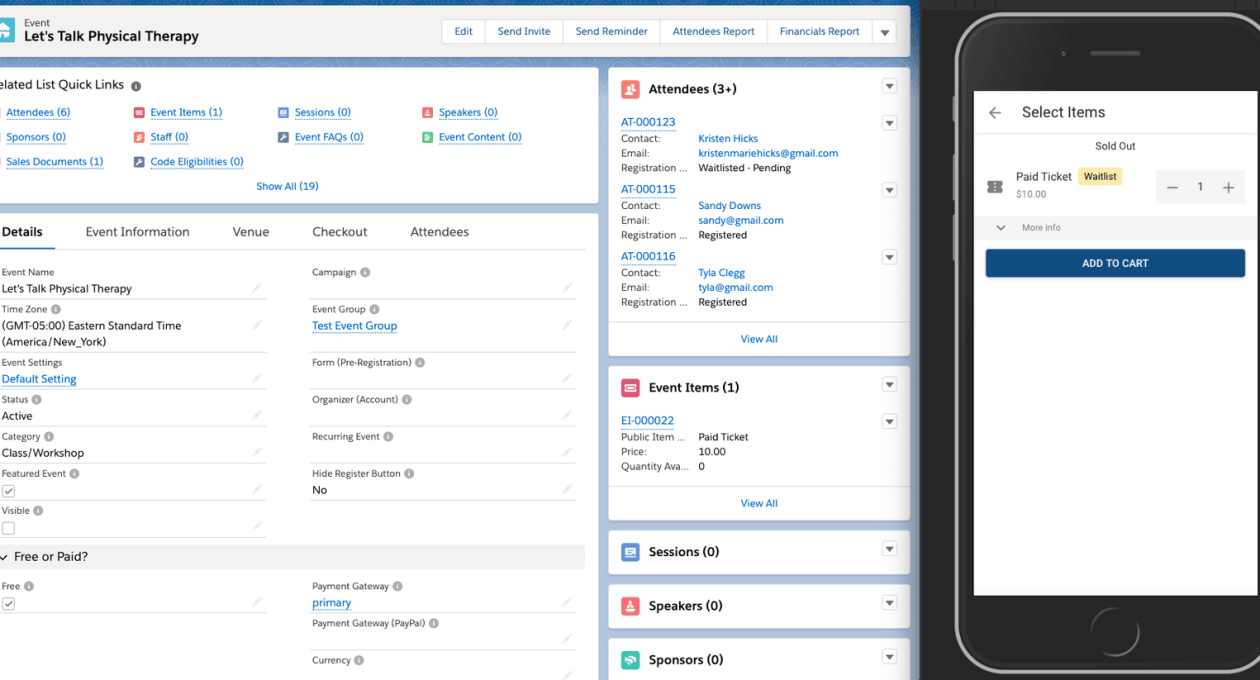This screenshot has width=1260, height=680.
Task: Click the Send Invite button
Action: click(524, 32)
